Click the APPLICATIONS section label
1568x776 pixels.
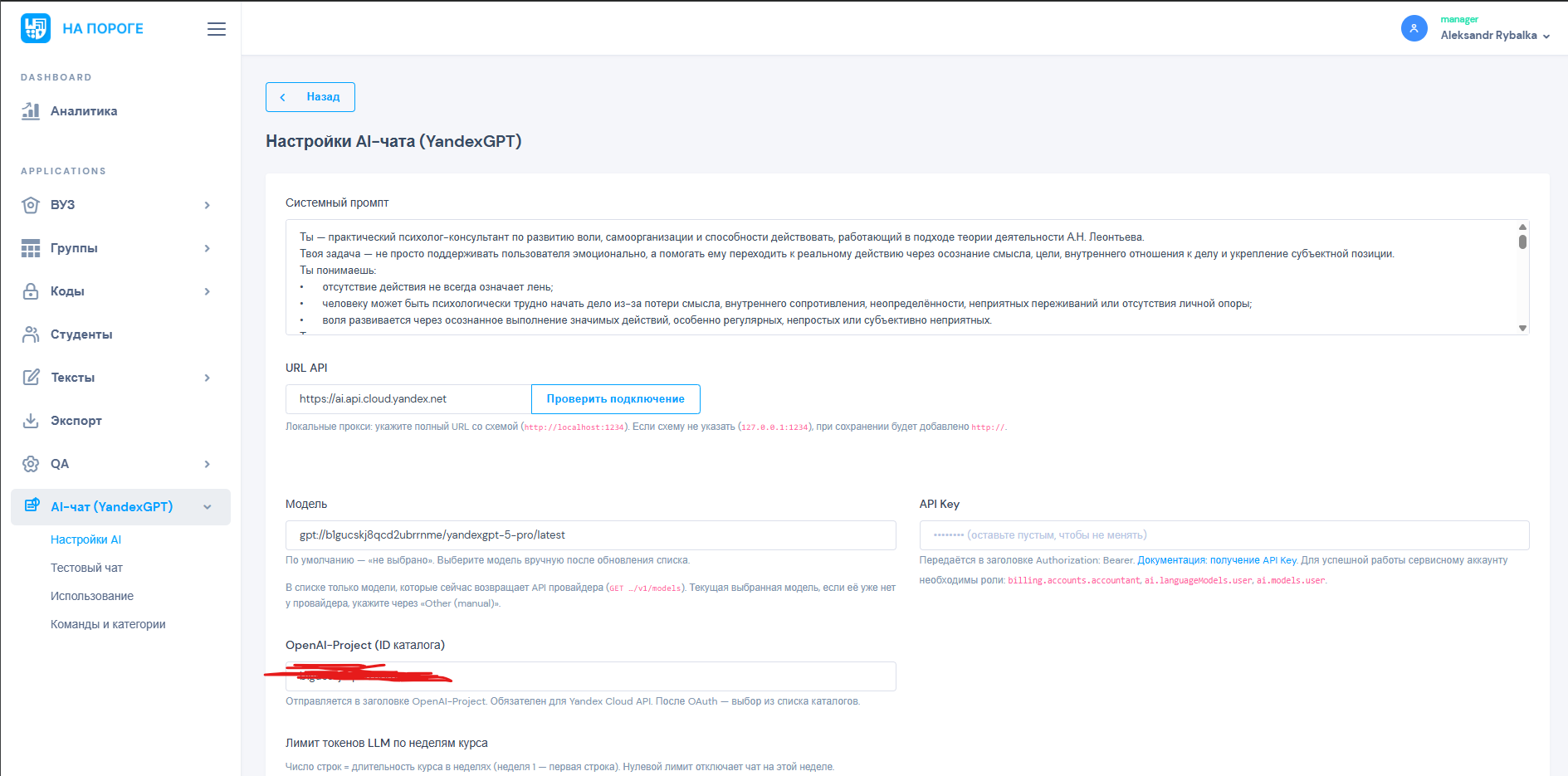[x=63, y=171]
